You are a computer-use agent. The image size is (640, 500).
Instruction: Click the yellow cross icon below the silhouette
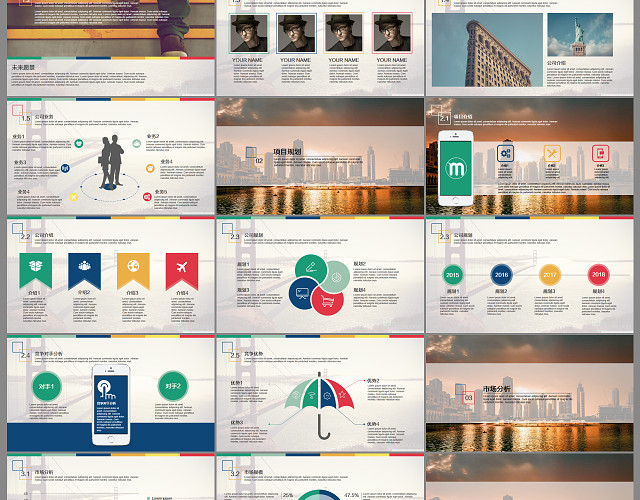pyautogui.click(x=73, y=197)
